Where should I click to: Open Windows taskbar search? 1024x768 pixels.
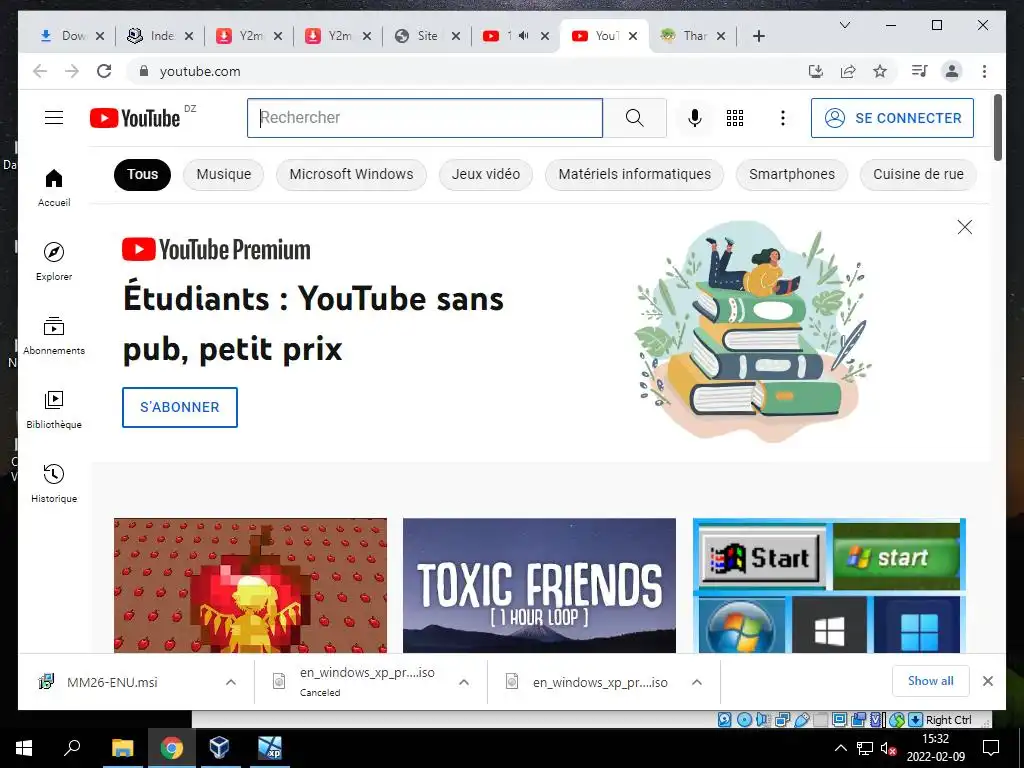(x=72, y=747)
